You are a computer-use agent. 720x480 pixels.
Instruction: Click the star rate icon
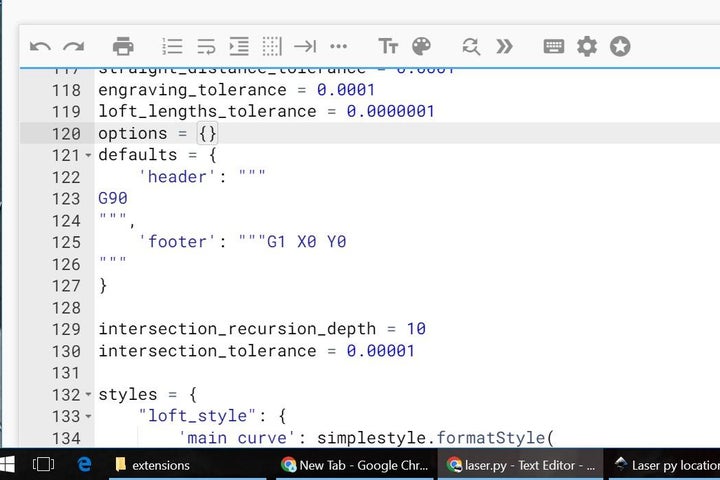620,46
